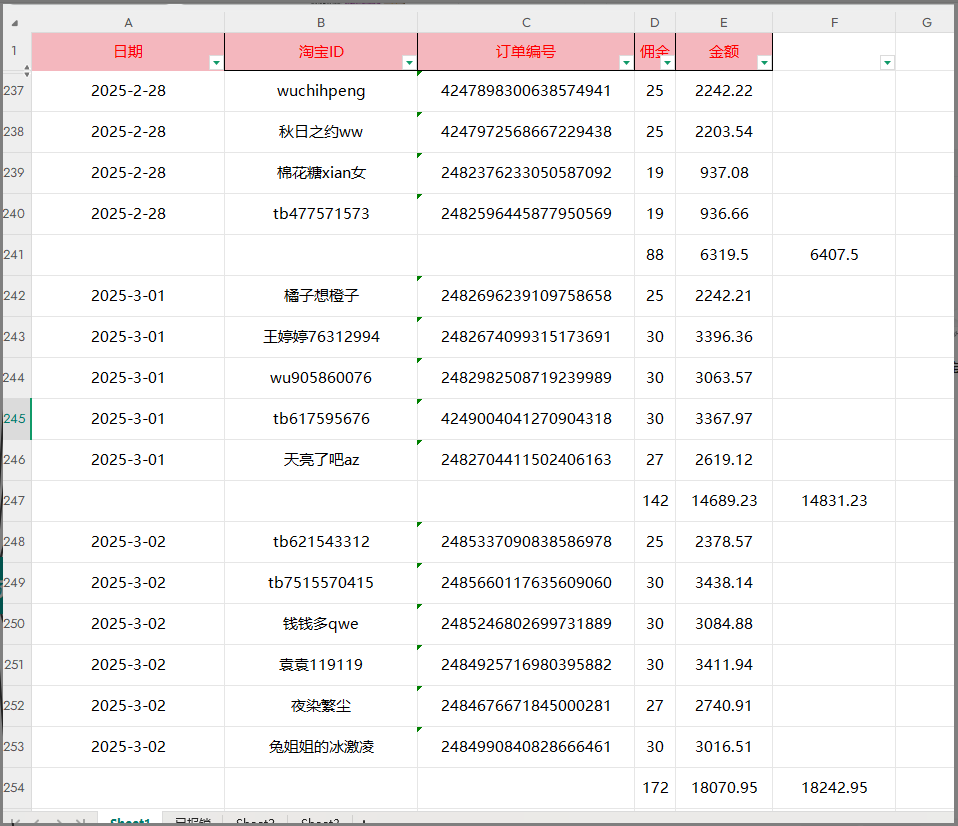Image resolution: width=958 pixels, height=826 pixels.
Task: Switch to the Sheet1 tab
Action: [x=130, y=822]
